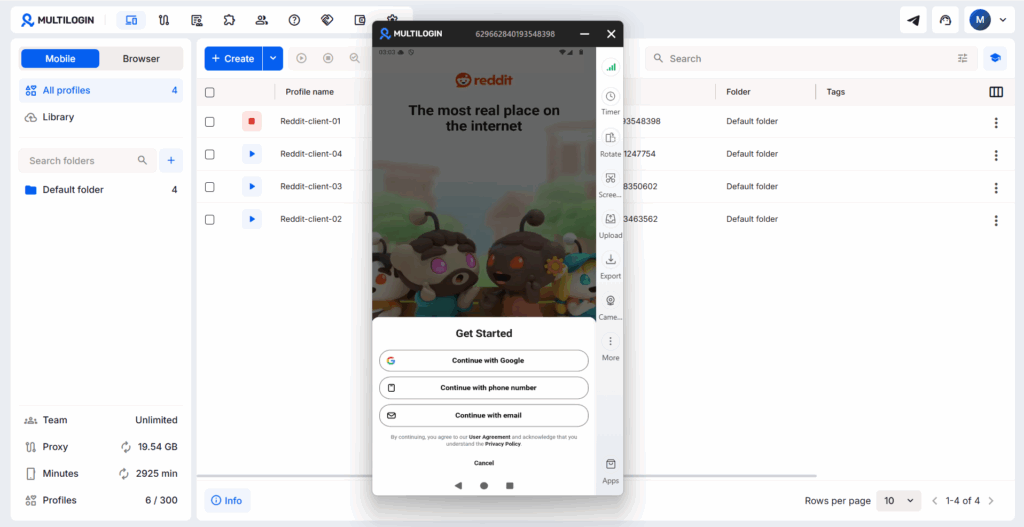This screenshot has width=1024, height=527.
Task: Switch to the Browser tab
Action: 141,59
